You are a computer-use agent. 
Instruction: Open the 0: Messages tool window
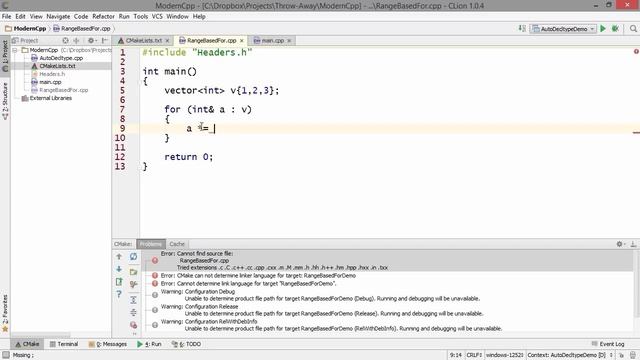[x=108, y=344]
